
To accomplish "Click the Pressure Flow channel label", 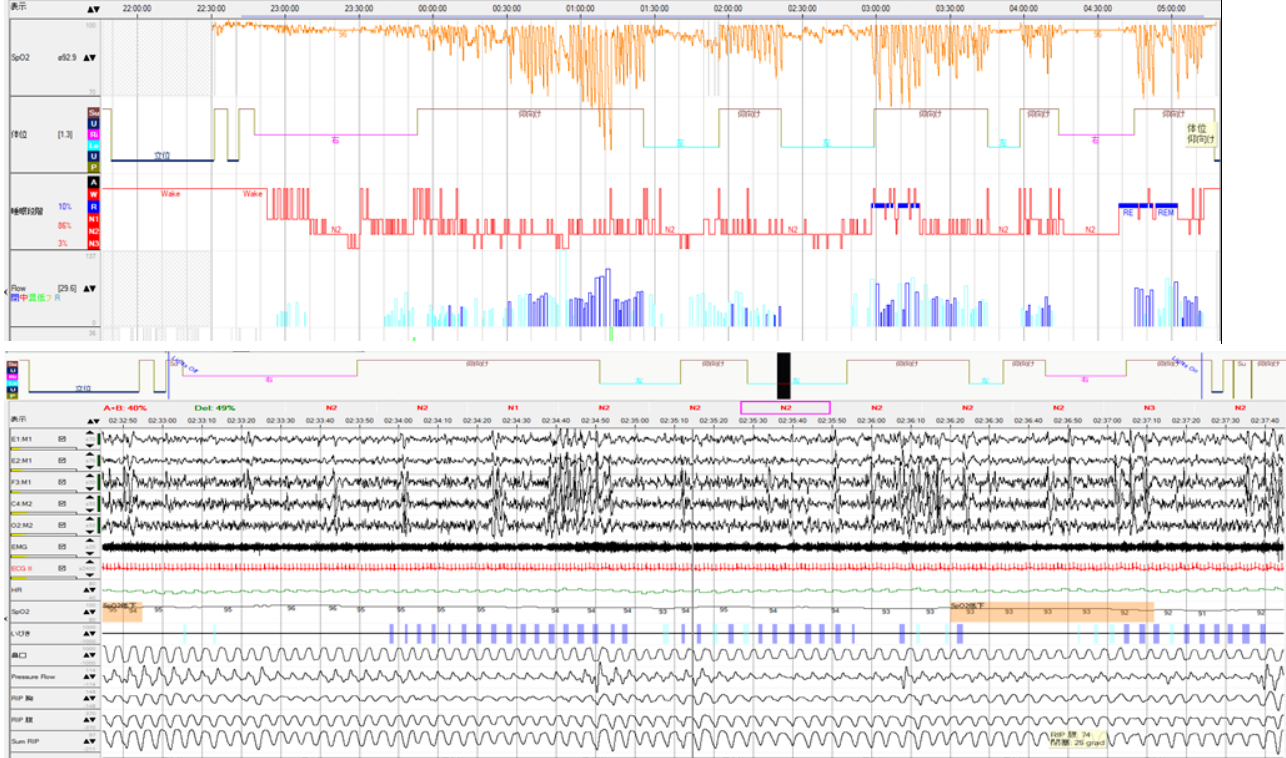I will (x=33, y=677).
